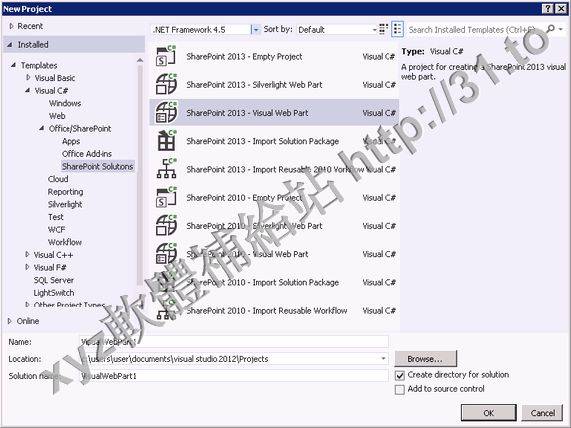Viewport: 571px width, 428px height.
Task: Click the search magnifier icon
Action: pyautogui.click(x=551, y=29)
